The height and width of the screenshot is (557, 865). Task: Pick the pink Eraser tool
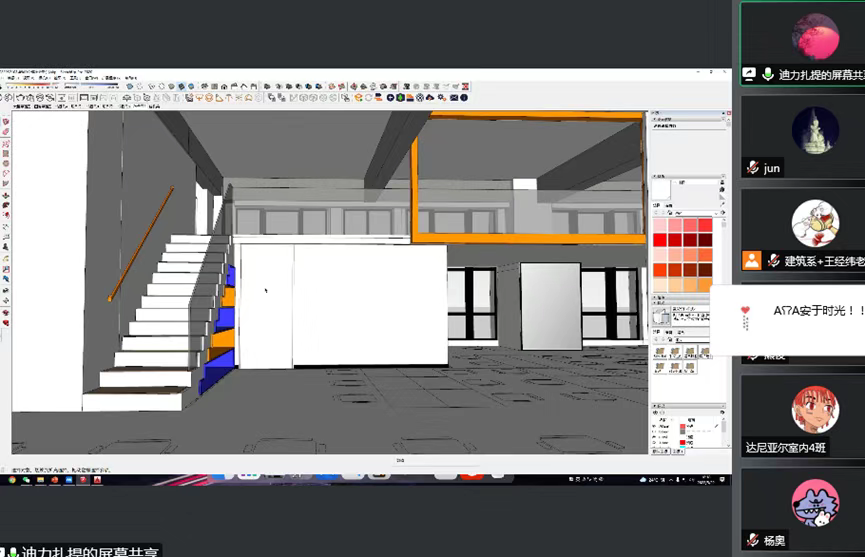coord(5,132)
